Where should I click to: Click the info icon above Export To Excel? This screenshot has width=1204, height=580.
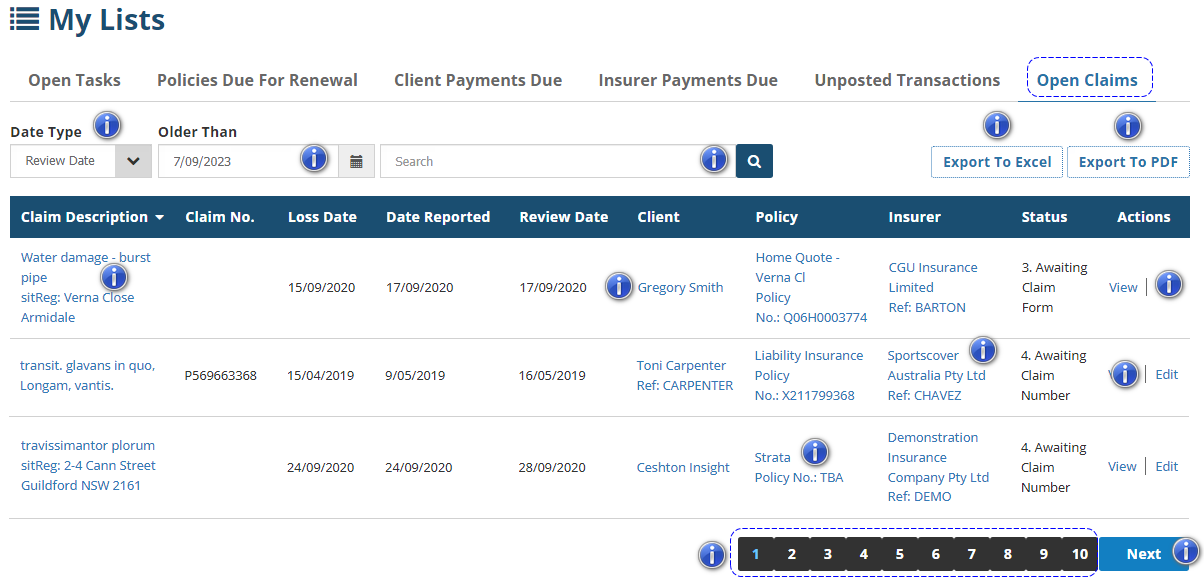click(997, 126)
